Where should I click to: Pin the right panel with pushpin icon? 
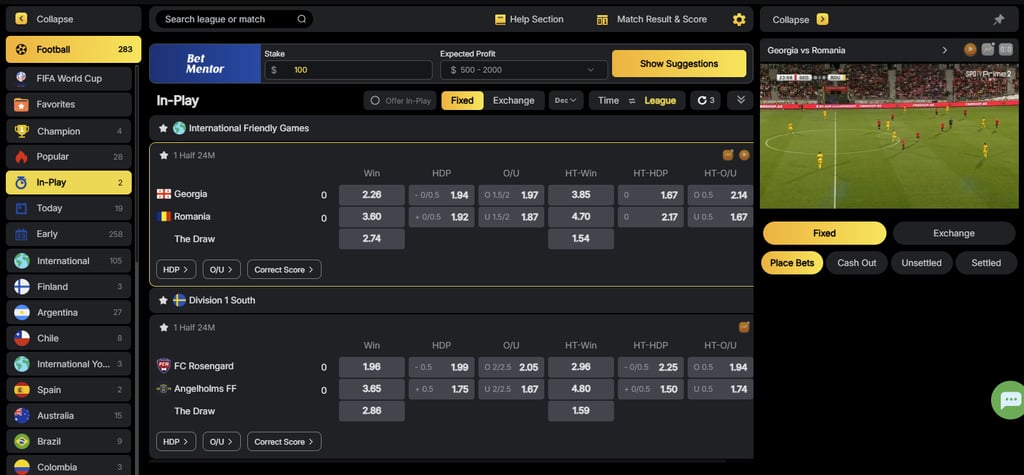999,20
